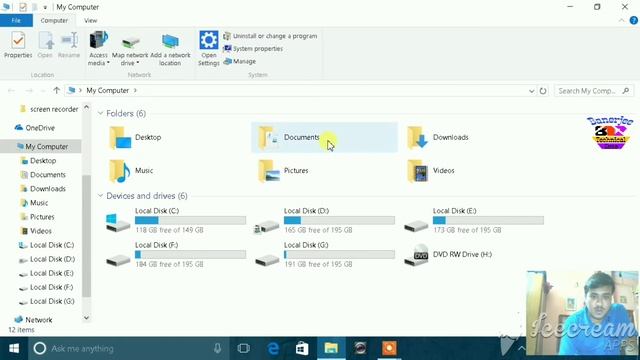Image resolution: width=640 pixels, height=360 pixels.
Task: Go up one level with Up arrow
Action: coord(56,91)
